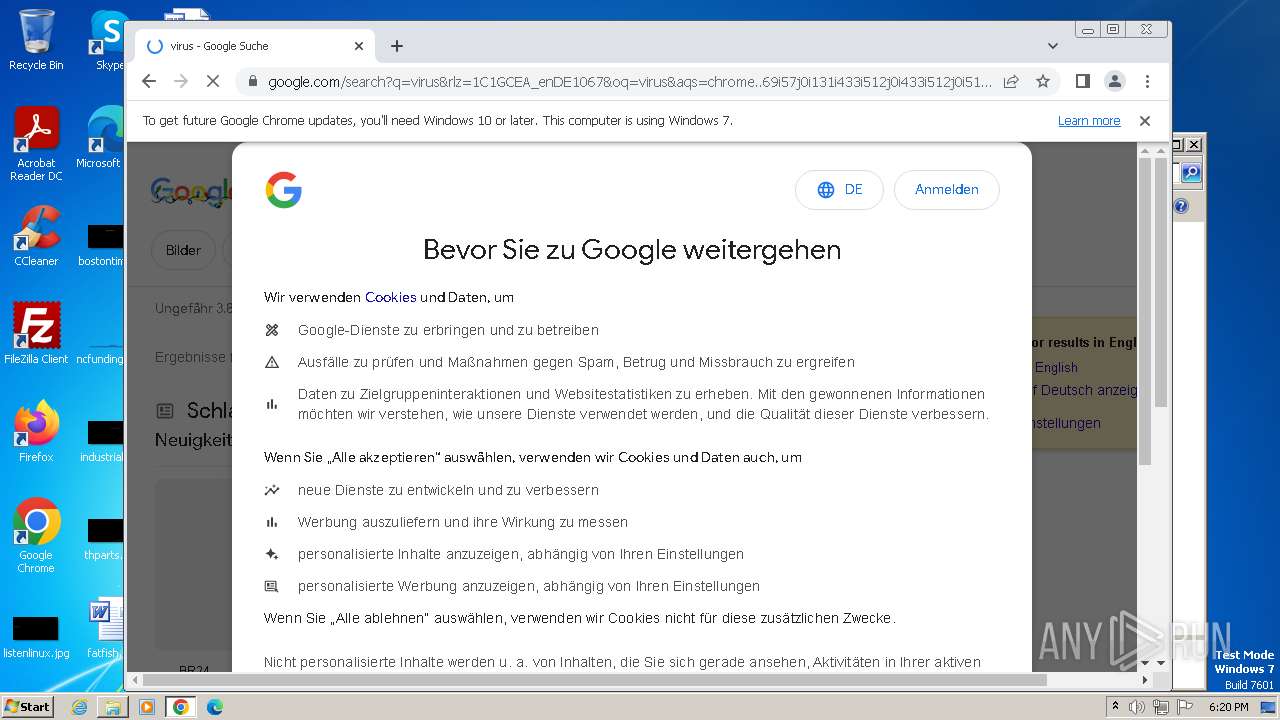Click the Google logo in the dialog

284,190
